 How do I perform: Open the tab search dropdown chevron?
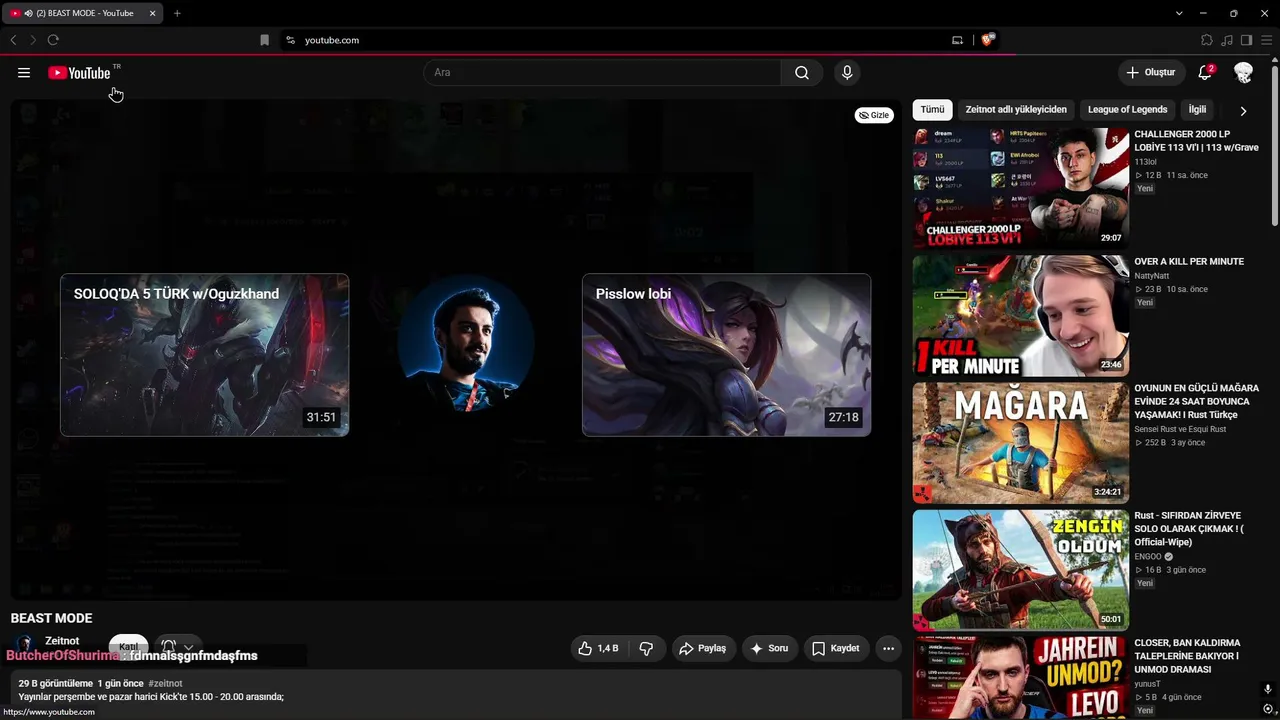click(x=1179, y=13)
